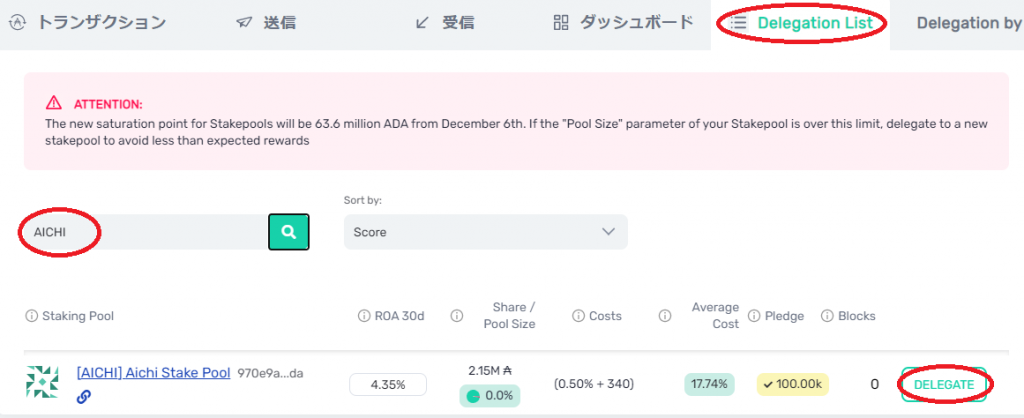Switch to the Delegation List tab
Image resolution: width=1024 pixels, height=418 pixels.
click(801, 24)
